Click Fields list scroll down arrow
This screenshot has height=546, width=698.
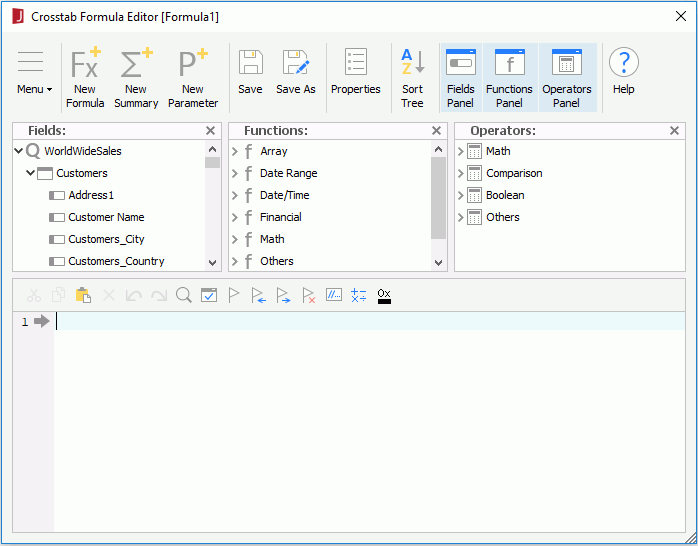click(213, 263)
